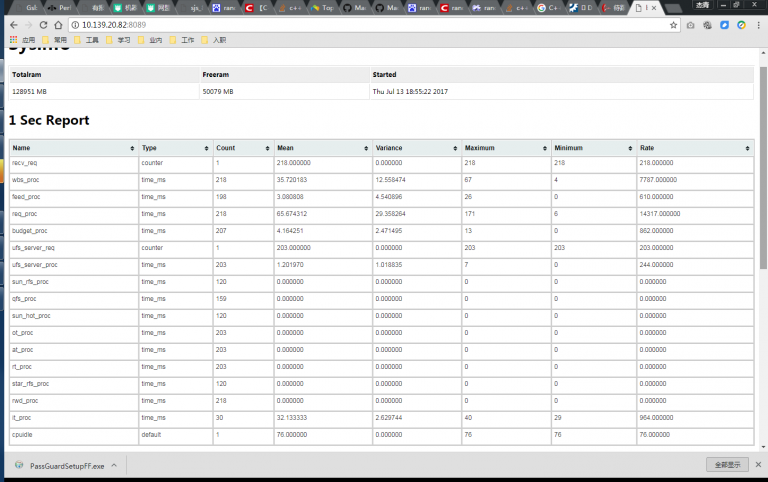Select the feed_proc row name
This screenshot has height=482, width=768.
[x=26, y=197]
